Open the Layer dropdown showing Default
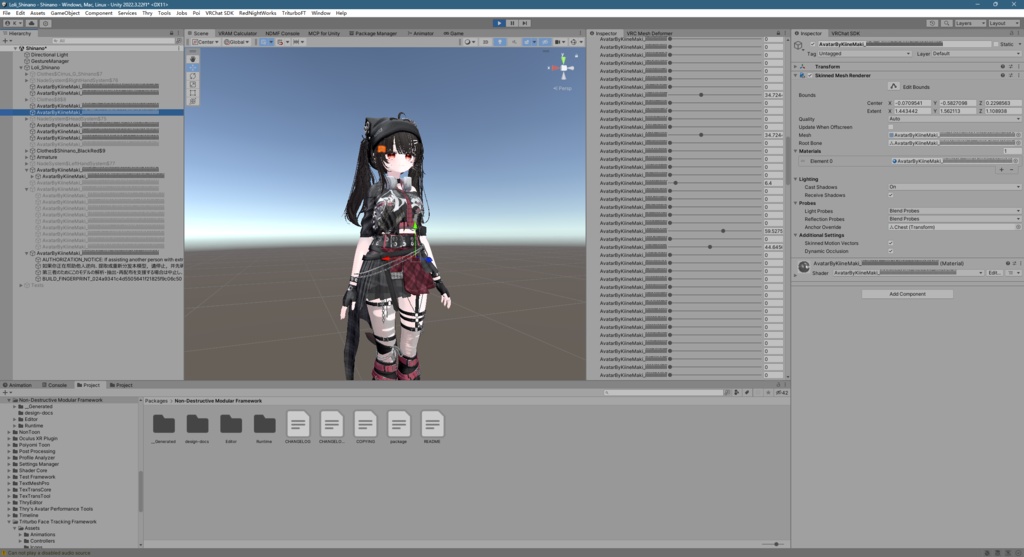1024x557 pixels. (x=976, y=54)
